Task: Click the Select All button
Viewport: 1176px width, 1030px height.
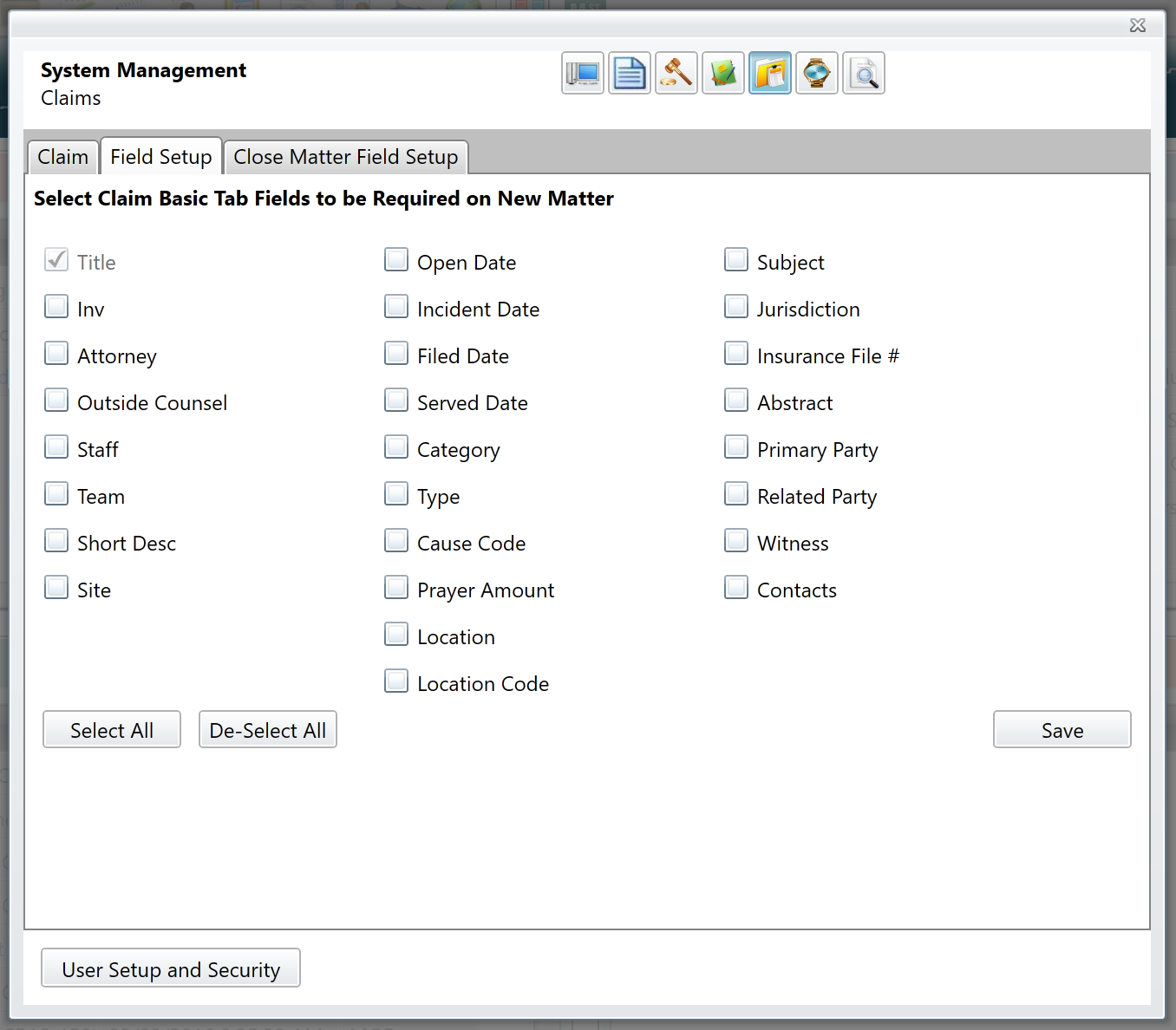Action: point(112,730)
